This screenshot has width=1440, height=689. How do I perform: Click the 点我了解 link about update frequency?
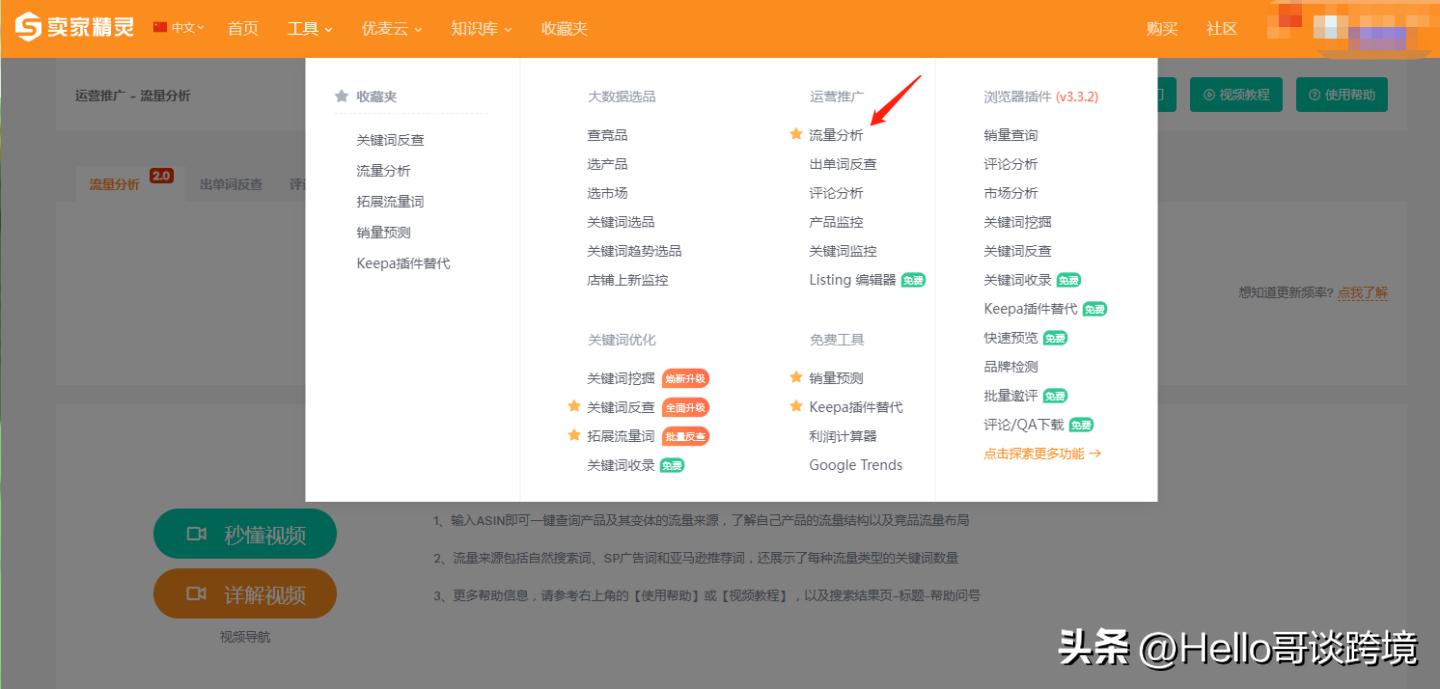[1362, 293]
